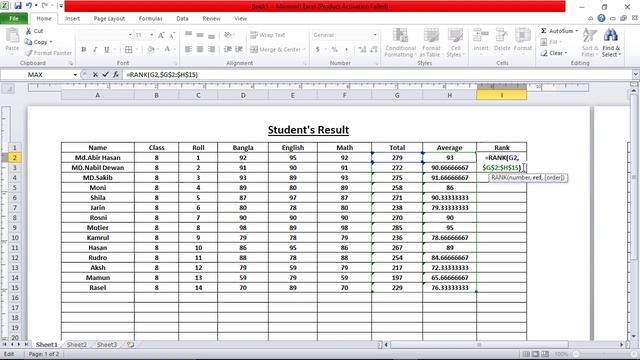Click the Decrease Decimal icon
This screenshot has height=360, width=640.
click(x=374, y=49)
